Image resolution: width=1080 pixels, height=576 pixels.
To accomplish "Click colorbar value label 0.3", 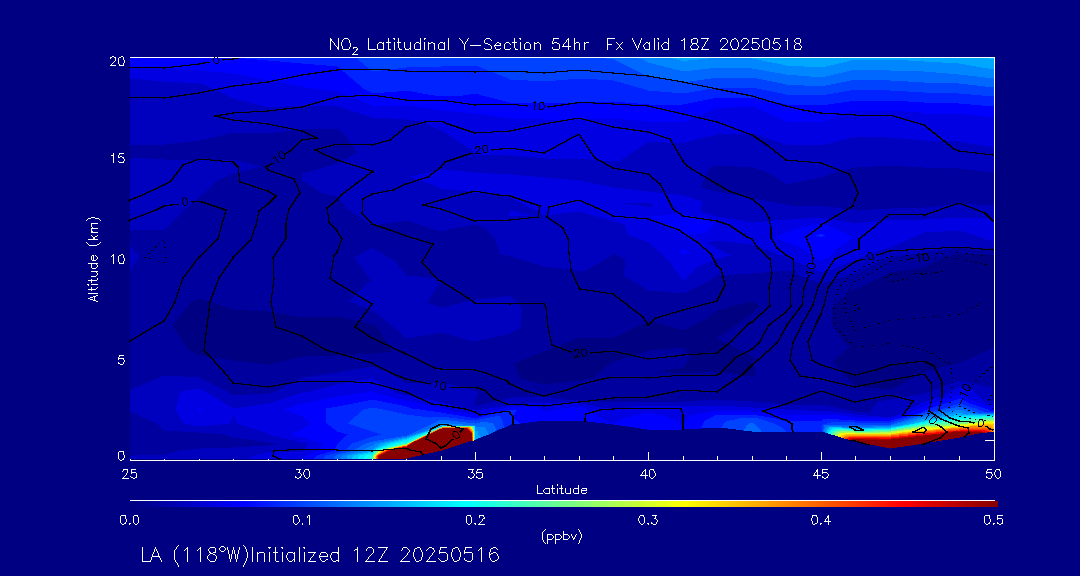I will 648,521.
